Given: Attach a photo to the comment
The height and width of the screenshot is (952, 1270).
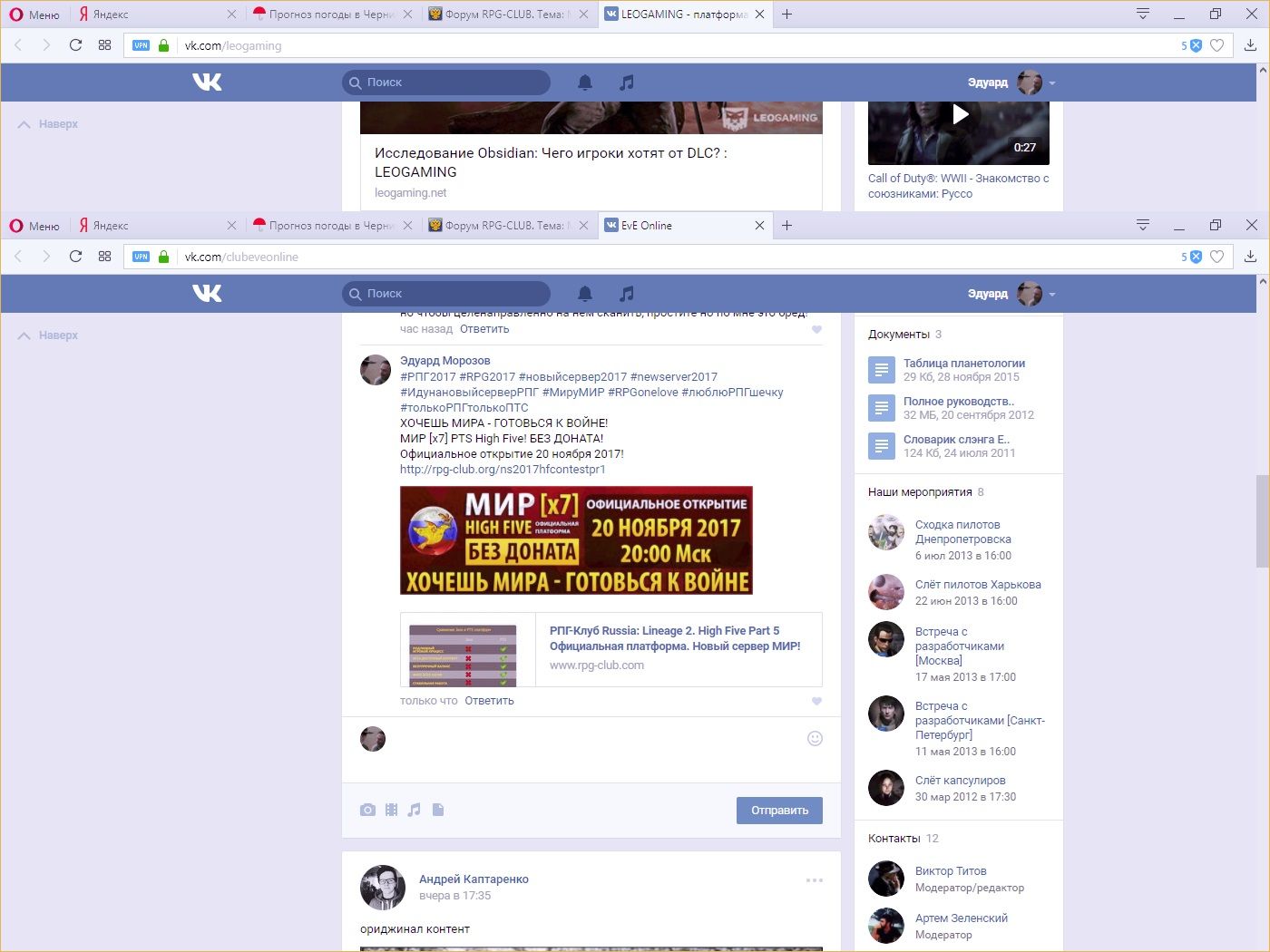Looking at the screenshot, I should pos(367,810).
